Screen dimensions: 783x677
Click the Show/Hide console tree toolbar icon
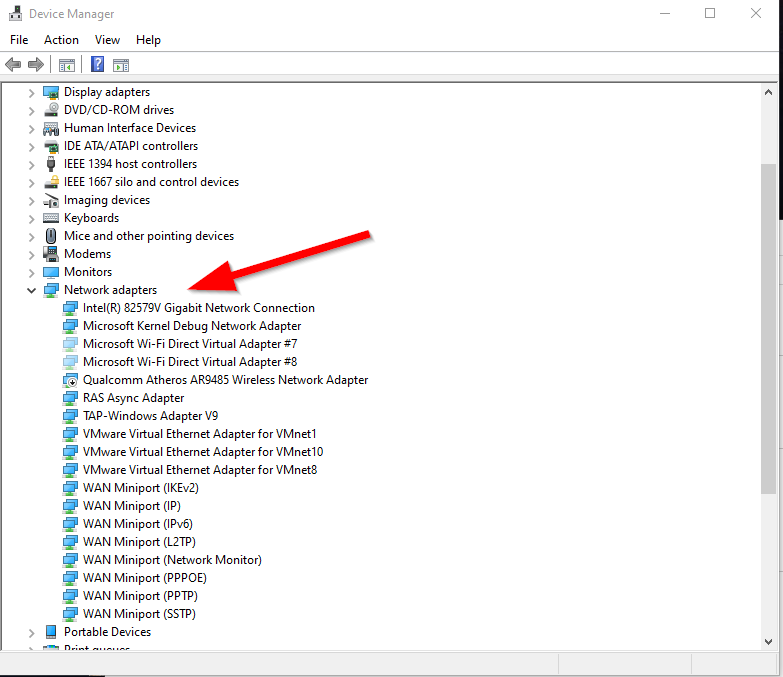(66, 65)
